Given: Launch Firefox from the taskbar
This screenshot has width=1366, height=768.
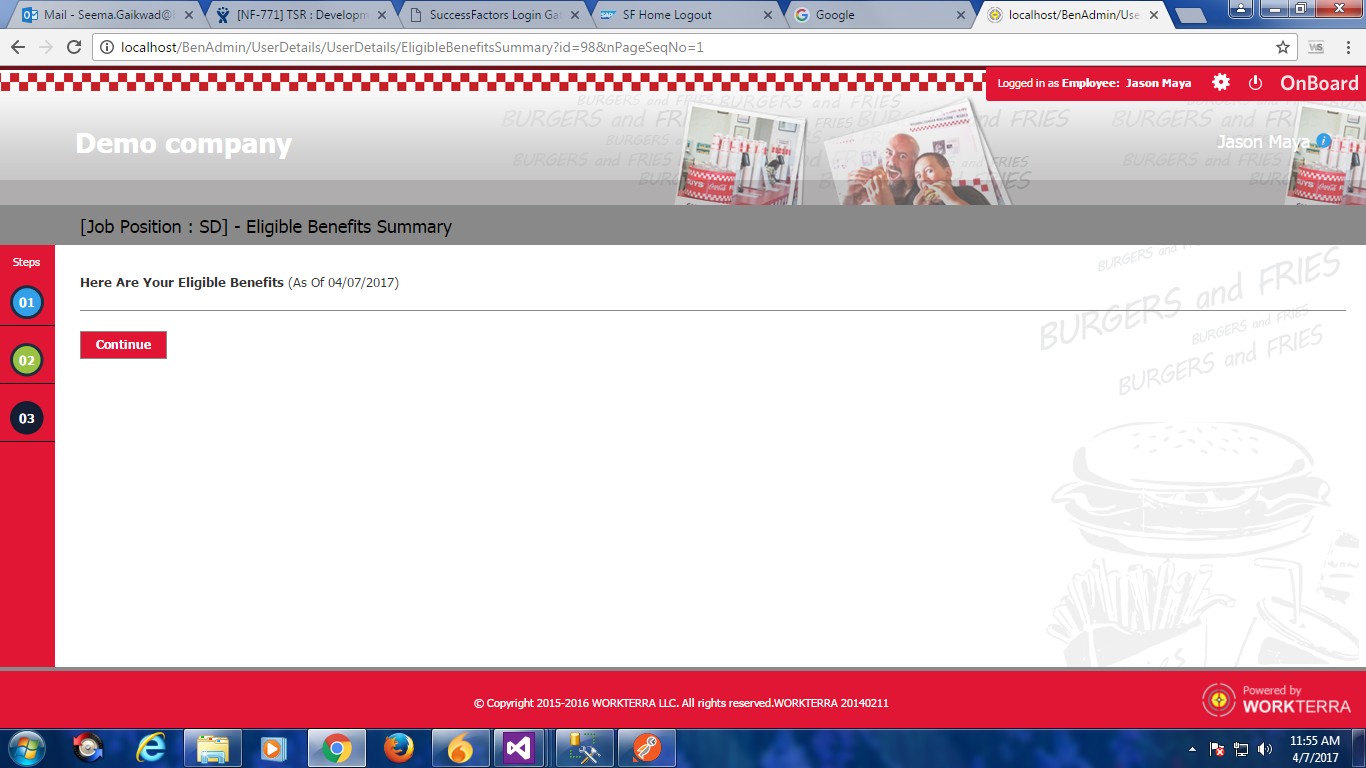Looking at the screenshot, I should click(x=399, y=748).
